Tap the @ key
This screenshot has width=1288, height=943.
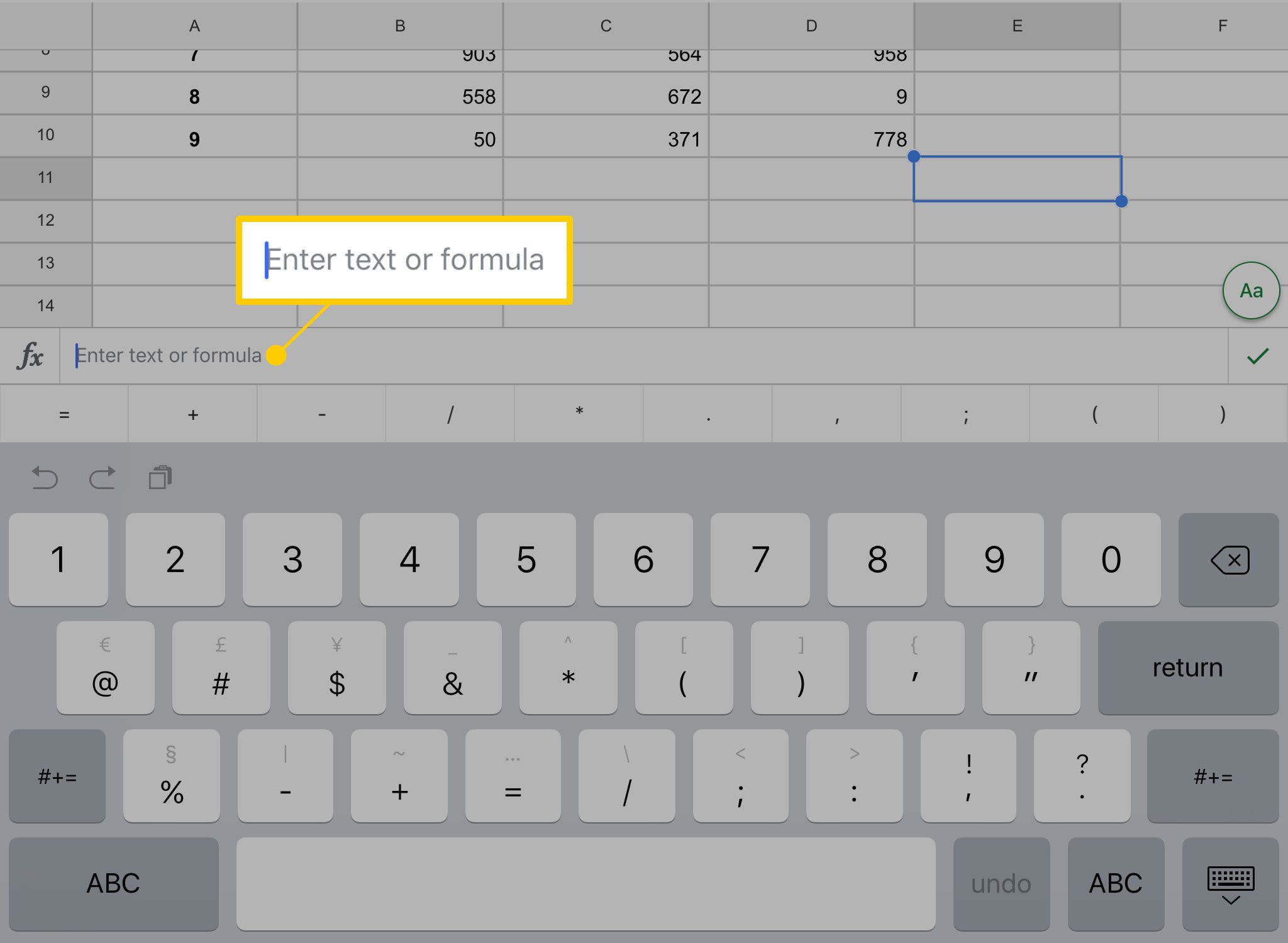click(106, 668)
